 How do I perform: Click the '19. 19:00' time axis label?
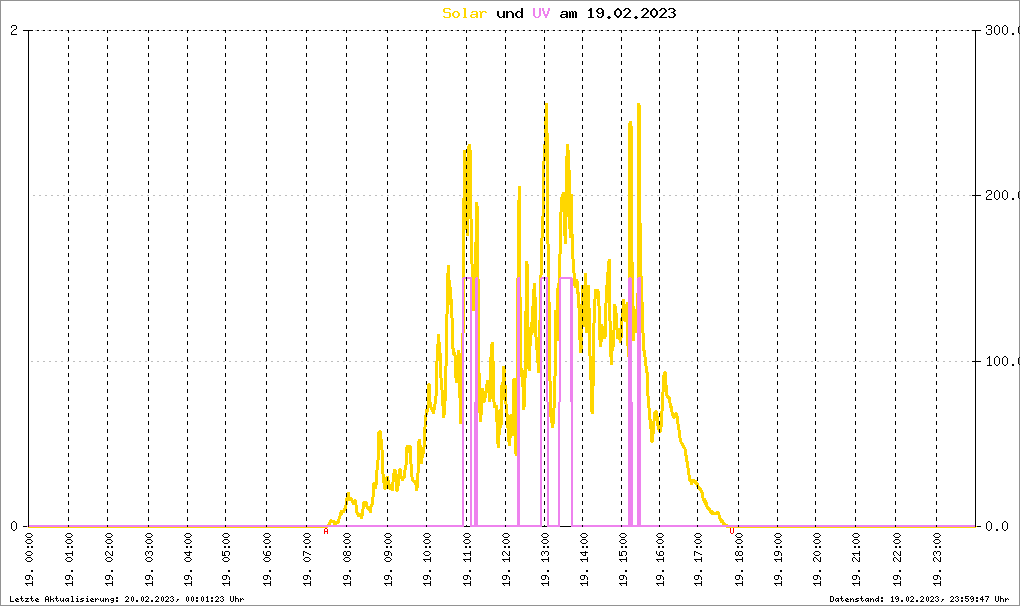(778, 559)
